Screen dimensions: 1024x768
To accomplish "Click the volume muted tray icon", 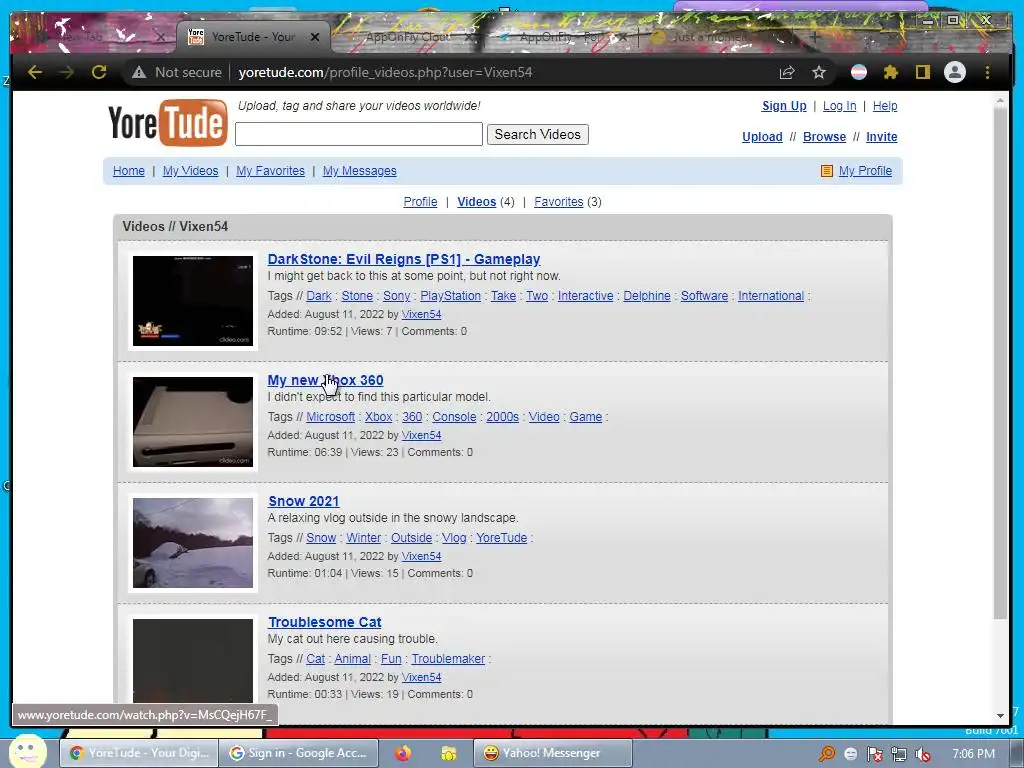I will click(923, 754).
